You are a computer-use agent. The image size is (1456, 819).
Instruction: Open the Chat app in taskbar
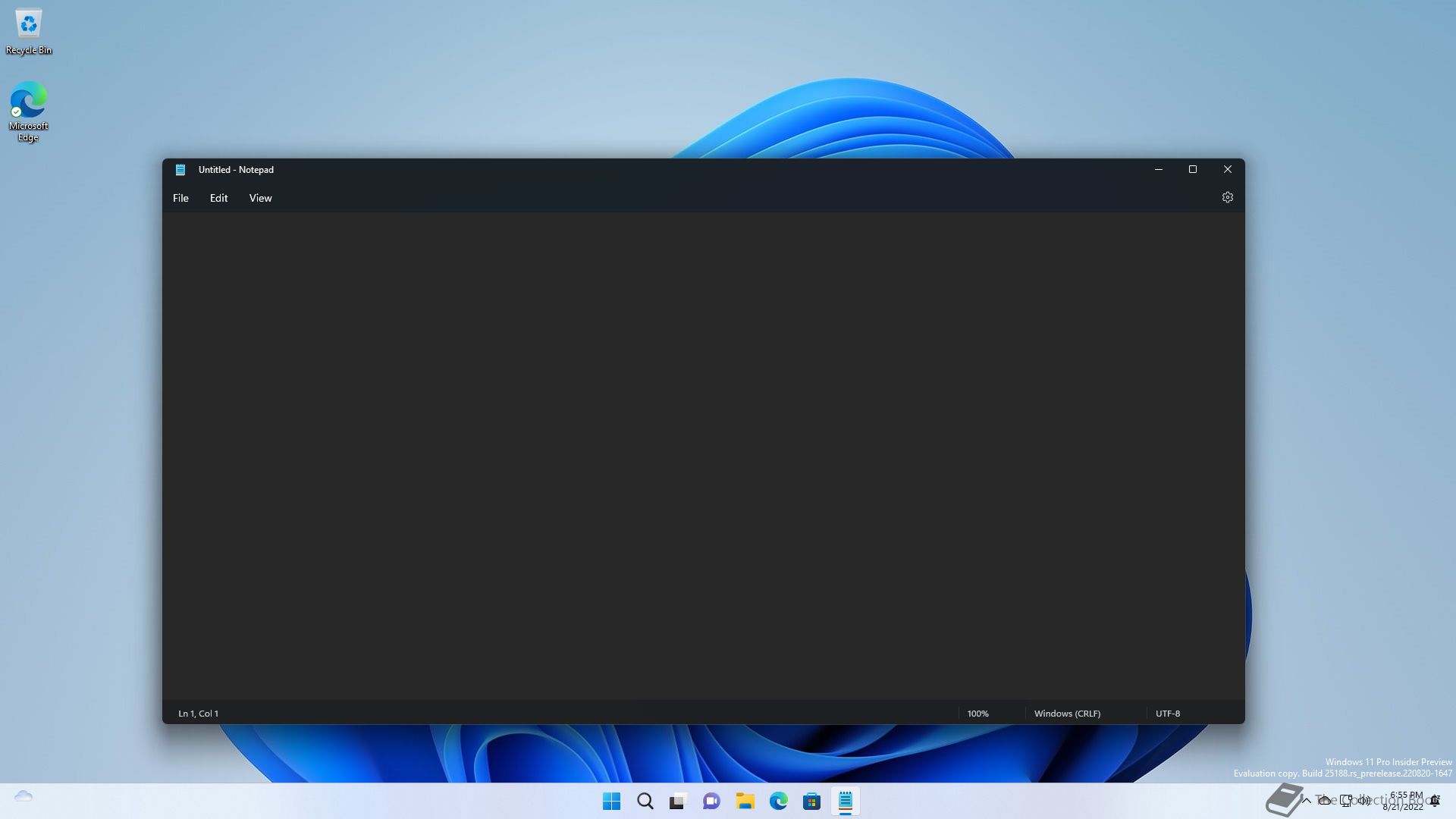pyautogui.click(x=711, y=801)
